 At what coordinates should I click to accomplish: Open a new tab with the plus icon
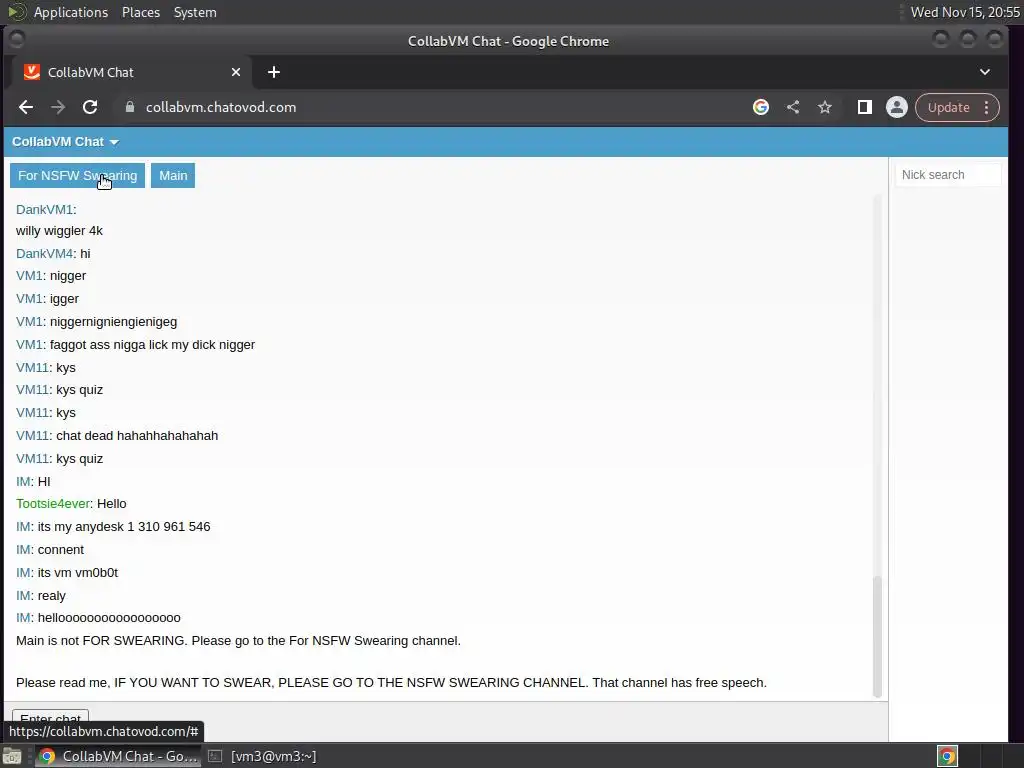coord(274,72)
